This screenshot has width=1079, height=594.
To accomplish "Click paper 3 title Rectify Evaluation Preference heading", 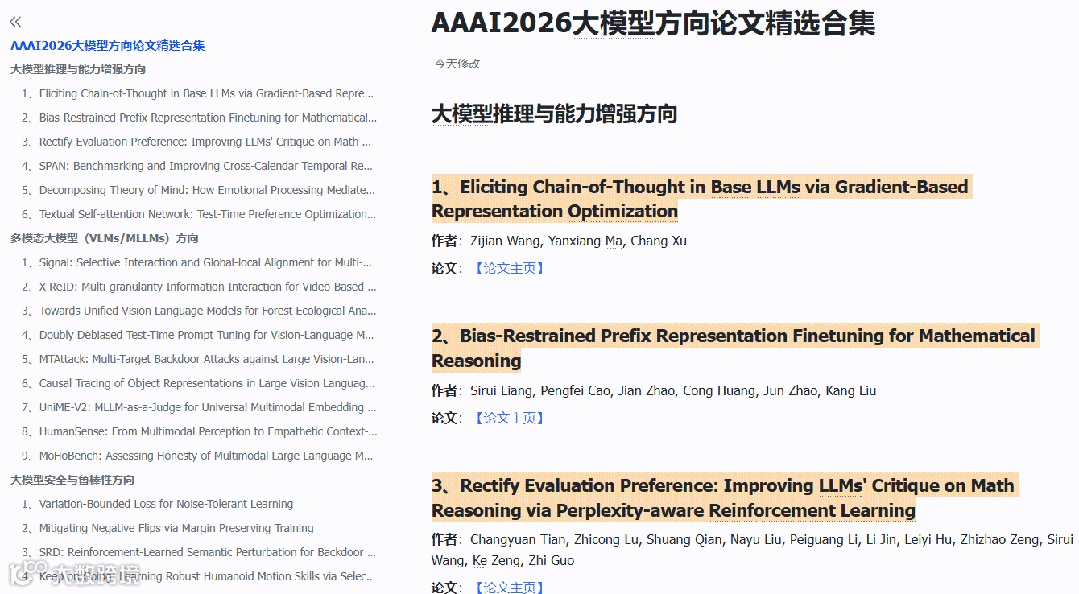I will click(x=723, y=498).
